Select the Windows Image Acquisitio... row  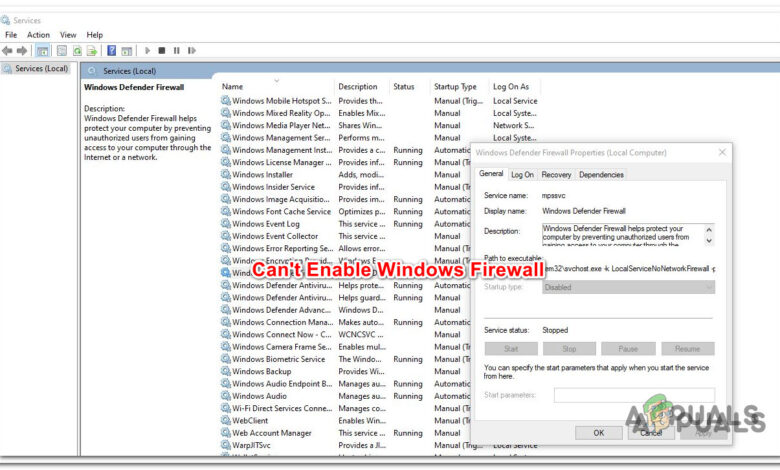tap(346, 199)
